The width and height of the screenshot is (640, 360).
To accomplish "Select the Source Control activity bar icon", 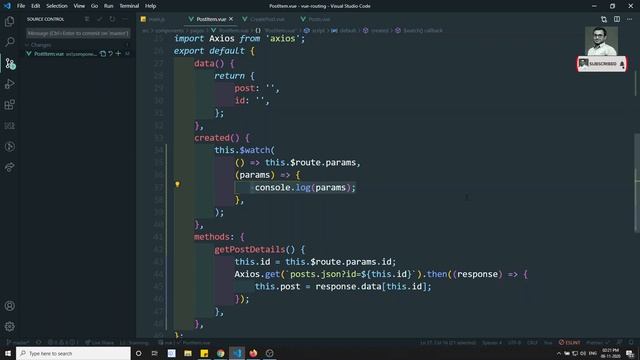I will tap(9, 63).
